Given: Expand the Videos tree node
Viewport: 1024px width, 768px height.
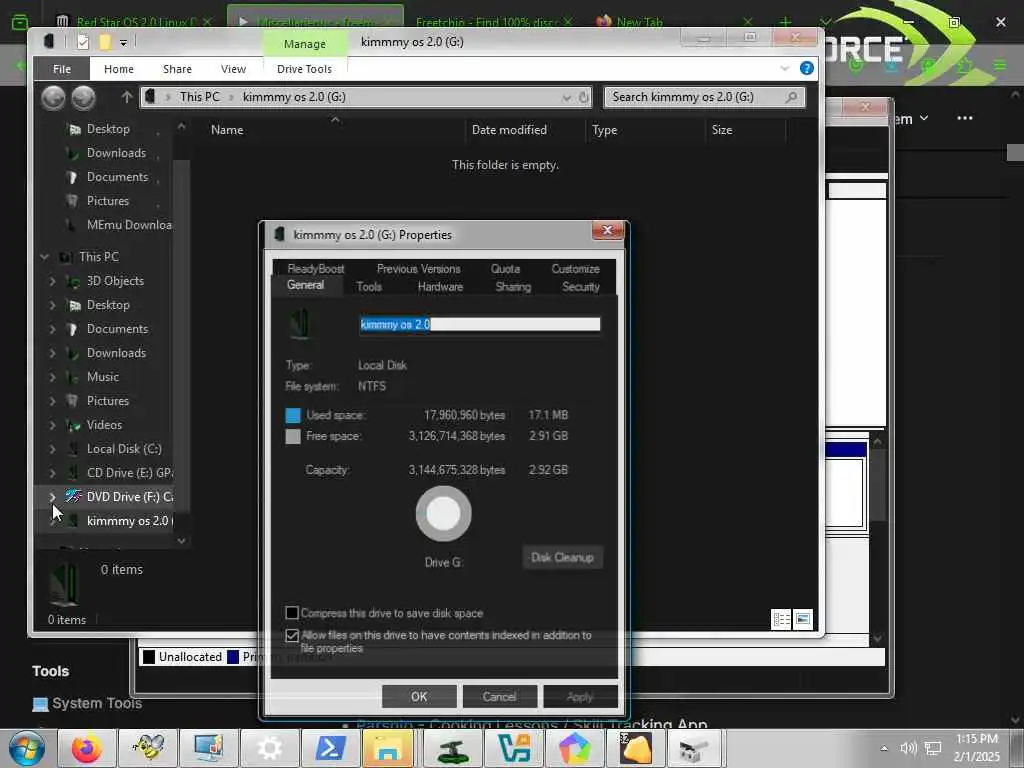Looking at the screenshot, I should [x=52, y=425].
